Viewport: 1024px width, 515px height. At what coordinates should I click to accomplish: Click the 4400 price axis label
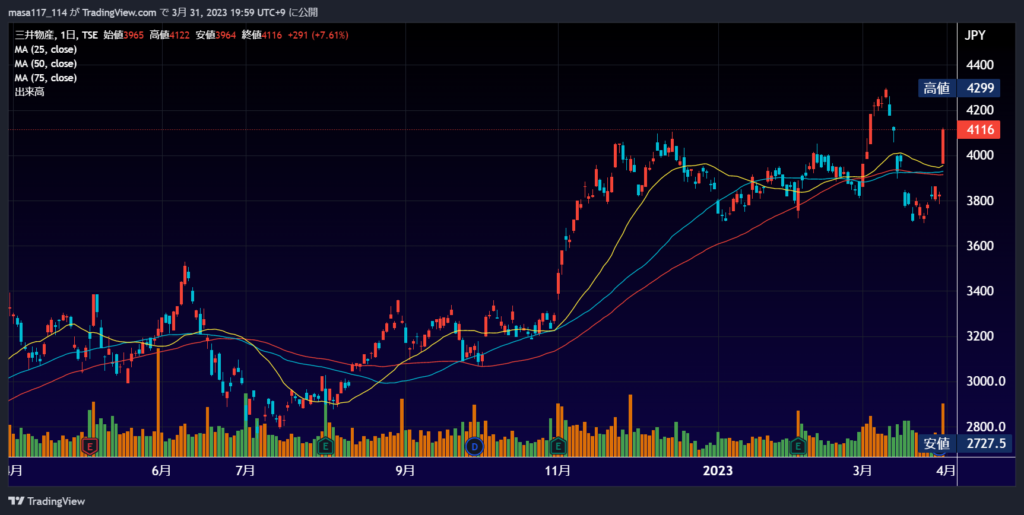980,65
